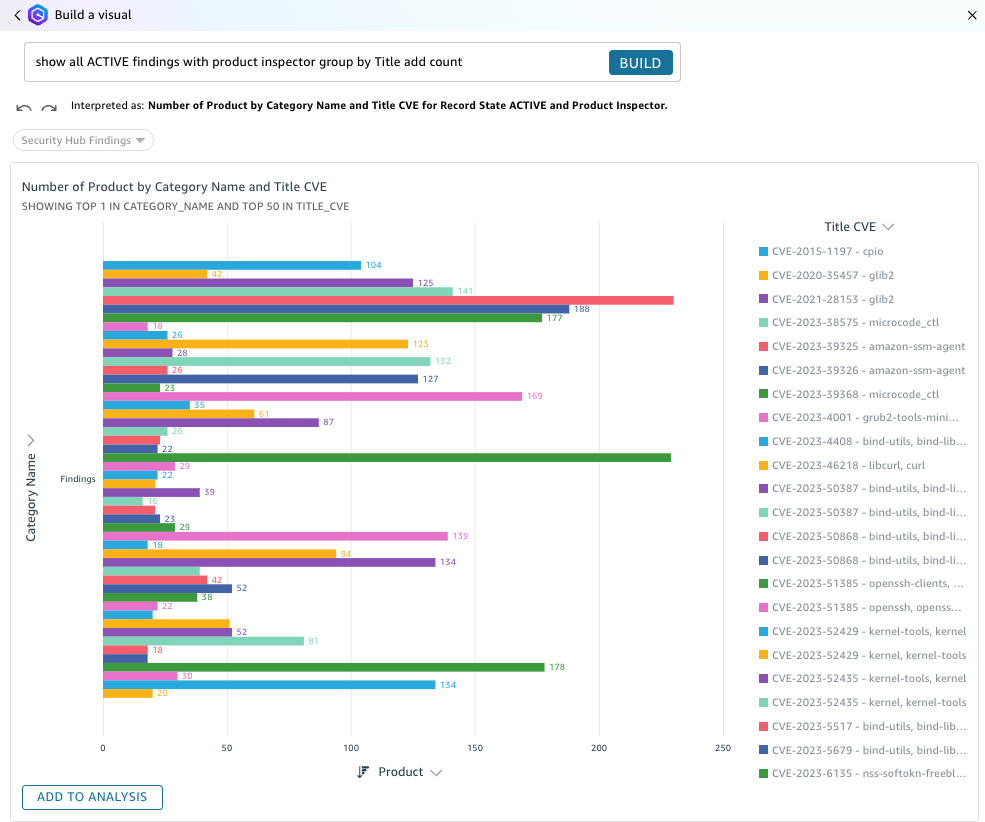Screen dimensions: 985x822
Task: Click the sort icon beside the Product axis label
Action: click(x=362, y=771)
